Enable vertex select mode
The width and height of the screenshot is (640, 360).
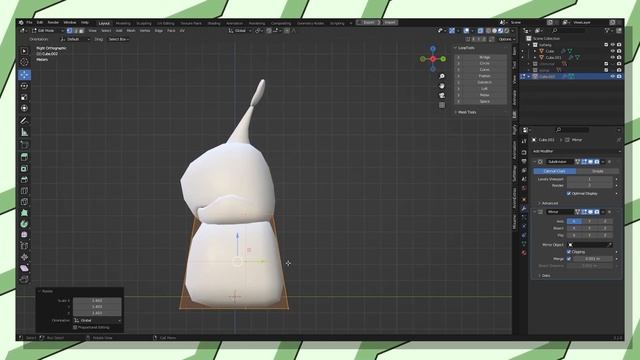pos(69,31)
